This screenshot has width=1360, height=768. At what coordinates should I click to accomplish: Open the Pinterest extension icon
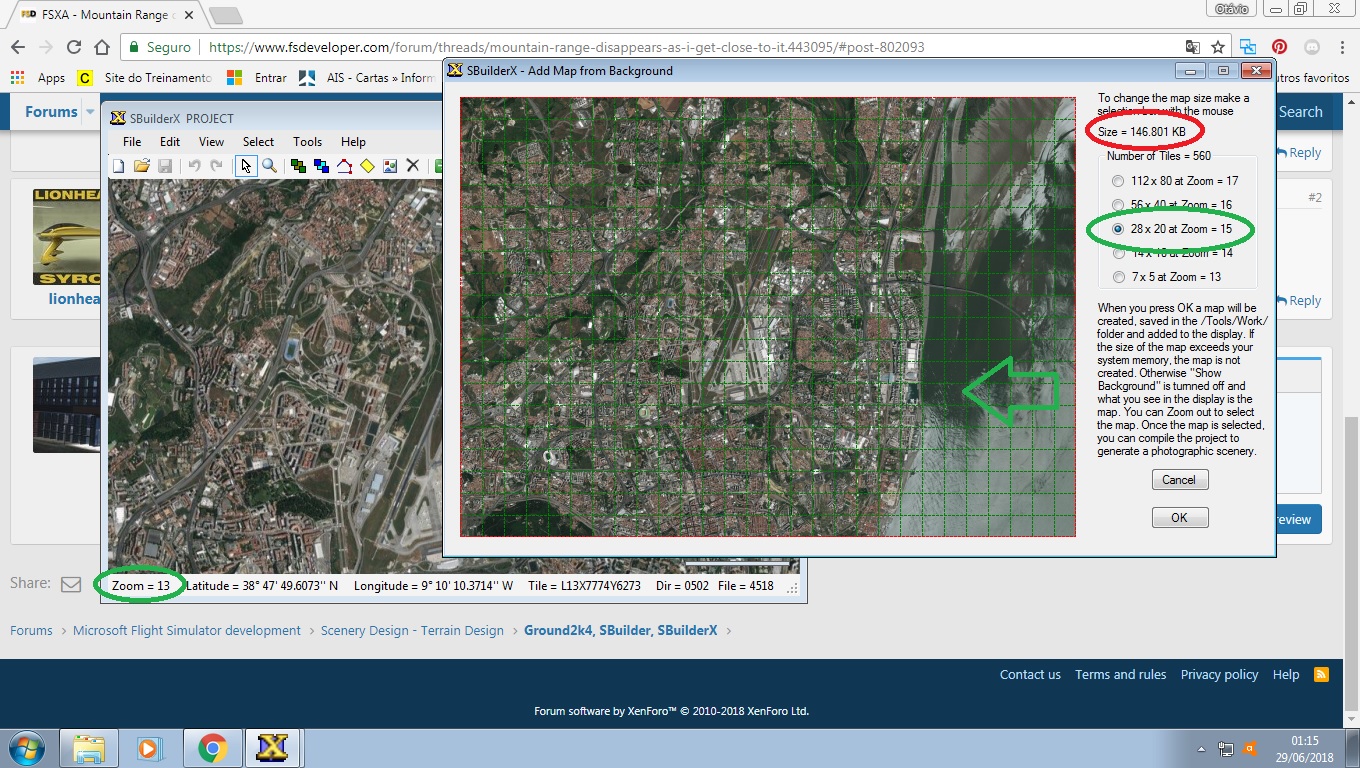[x=1279, y=47]
